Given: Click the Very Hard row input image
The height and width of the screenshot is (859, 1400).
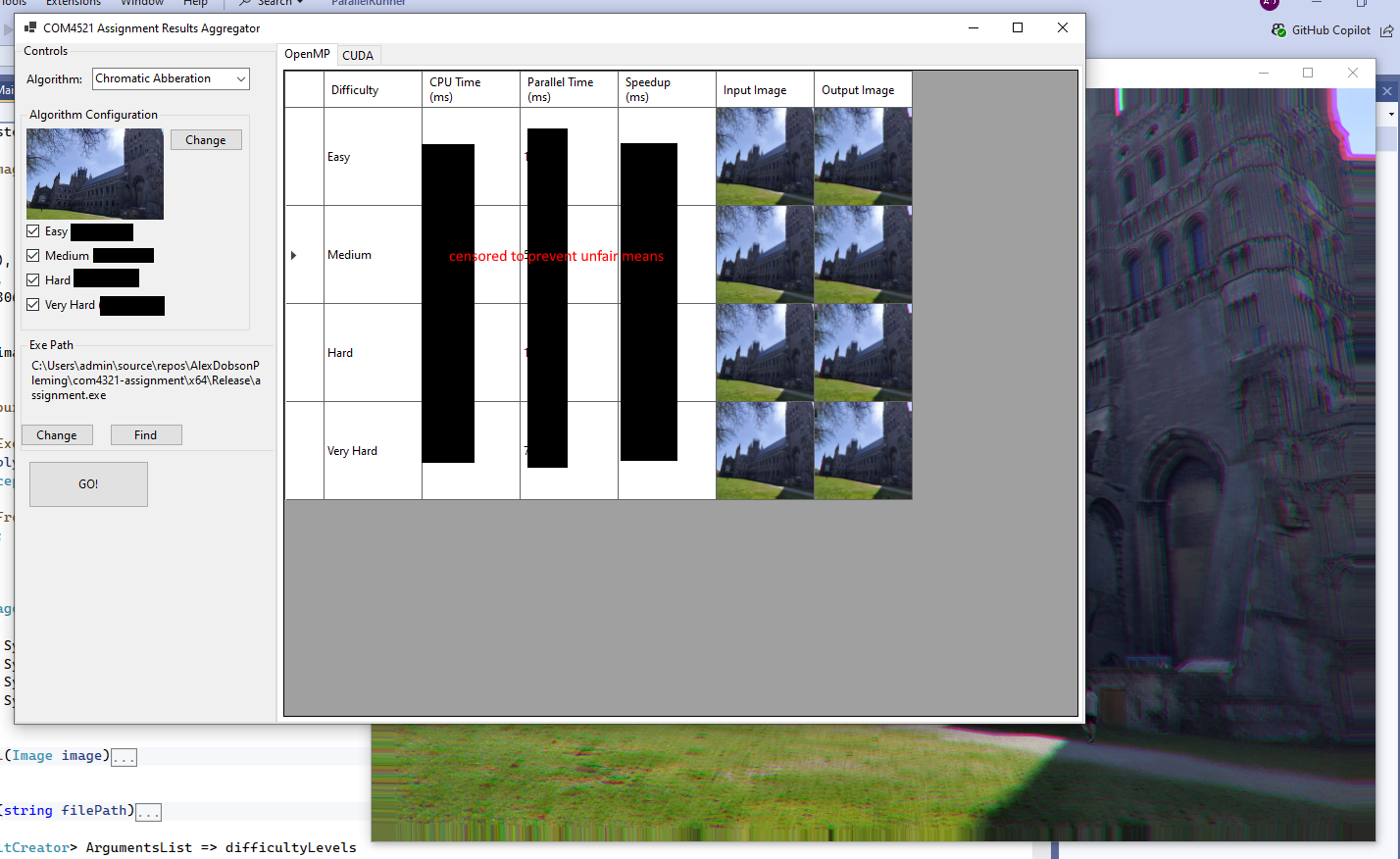Looking at the screenshot, I should pos(765,451).
